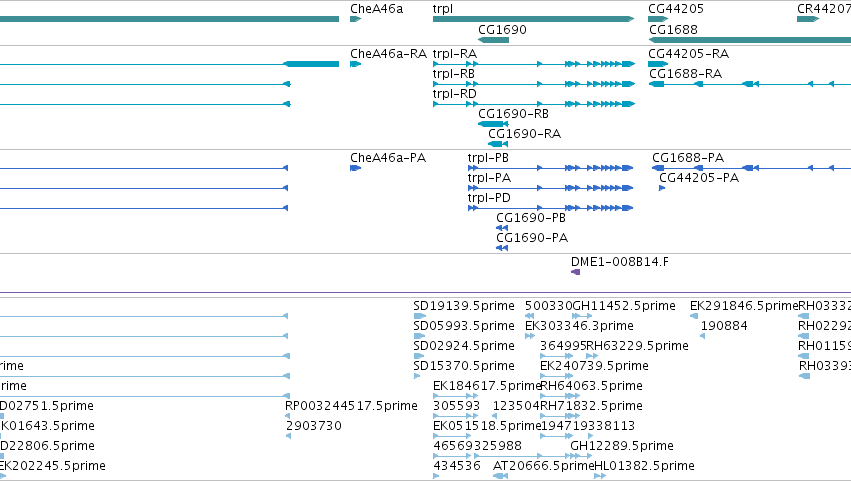Click the CG44205-RA transcript label
Image resolution: width=851 pixels, height=481 pixels.
coord(688,54)
